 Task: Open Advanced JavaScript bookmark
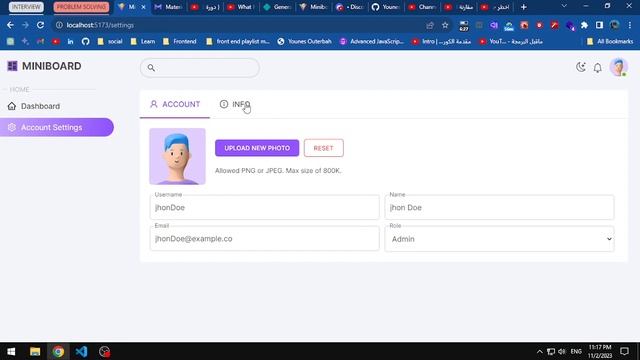[x=371, y=41]
